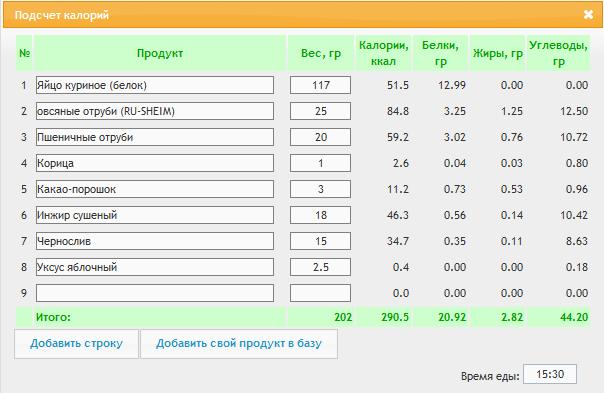Close the Подсчет калорий dialog
Screen dimensions: 604x393
pyautogui.click(x=588, y=15)
